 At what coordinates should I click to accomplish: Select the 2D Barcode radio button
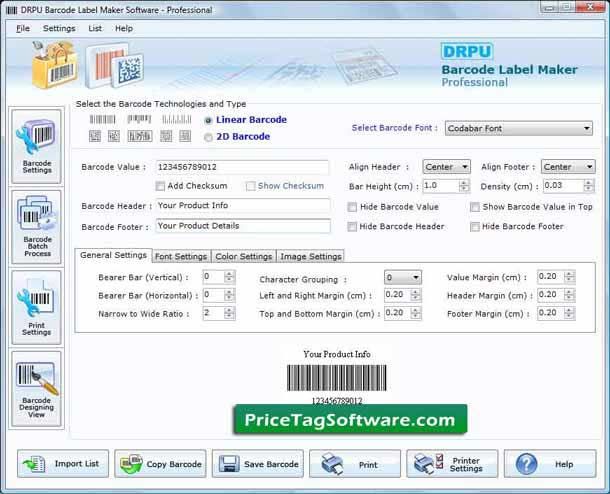click(x=208, y=137)
